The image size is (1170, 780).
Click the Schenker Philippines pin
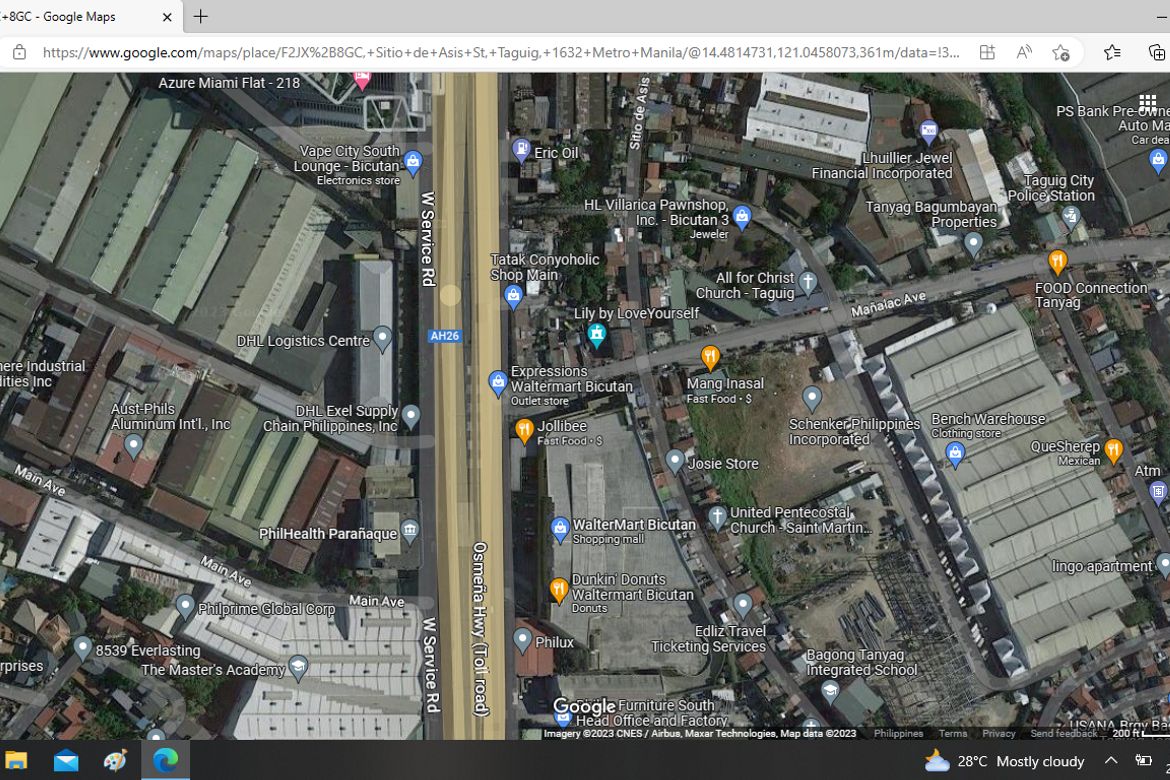pos(812,398)
